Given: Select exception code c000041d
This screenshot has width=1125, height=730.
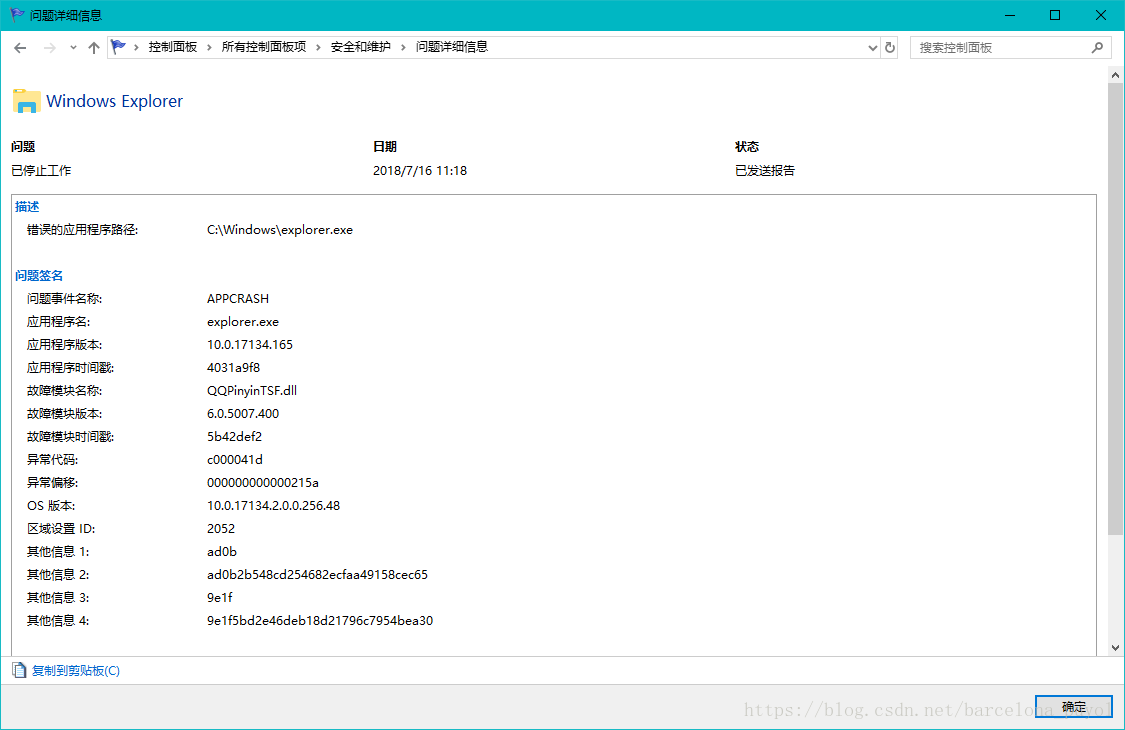Looking at the screenshot, I should [x=235, y=459].
